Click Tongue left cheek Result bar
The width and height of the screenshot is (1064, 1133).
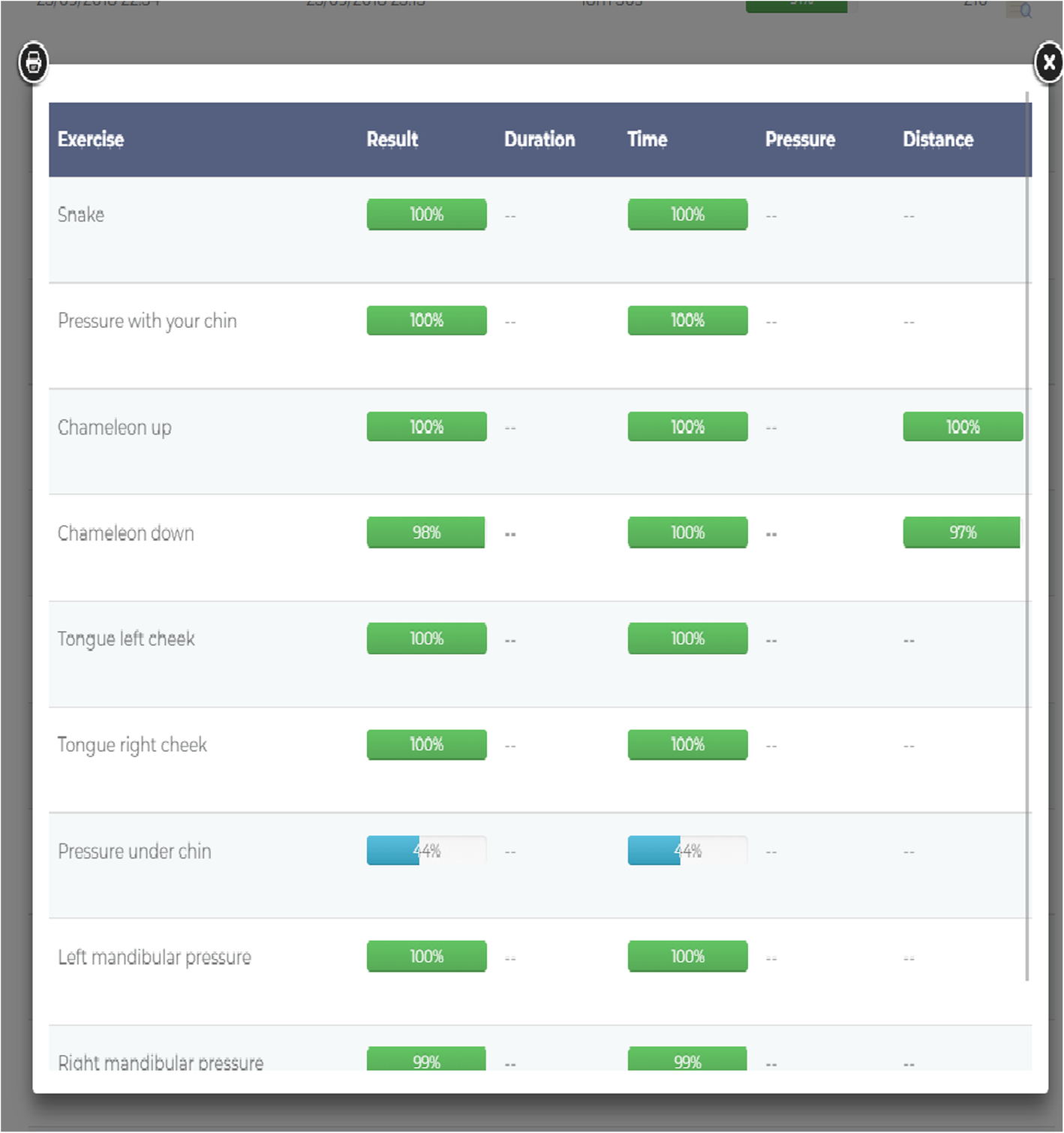[x=426, y=639]
